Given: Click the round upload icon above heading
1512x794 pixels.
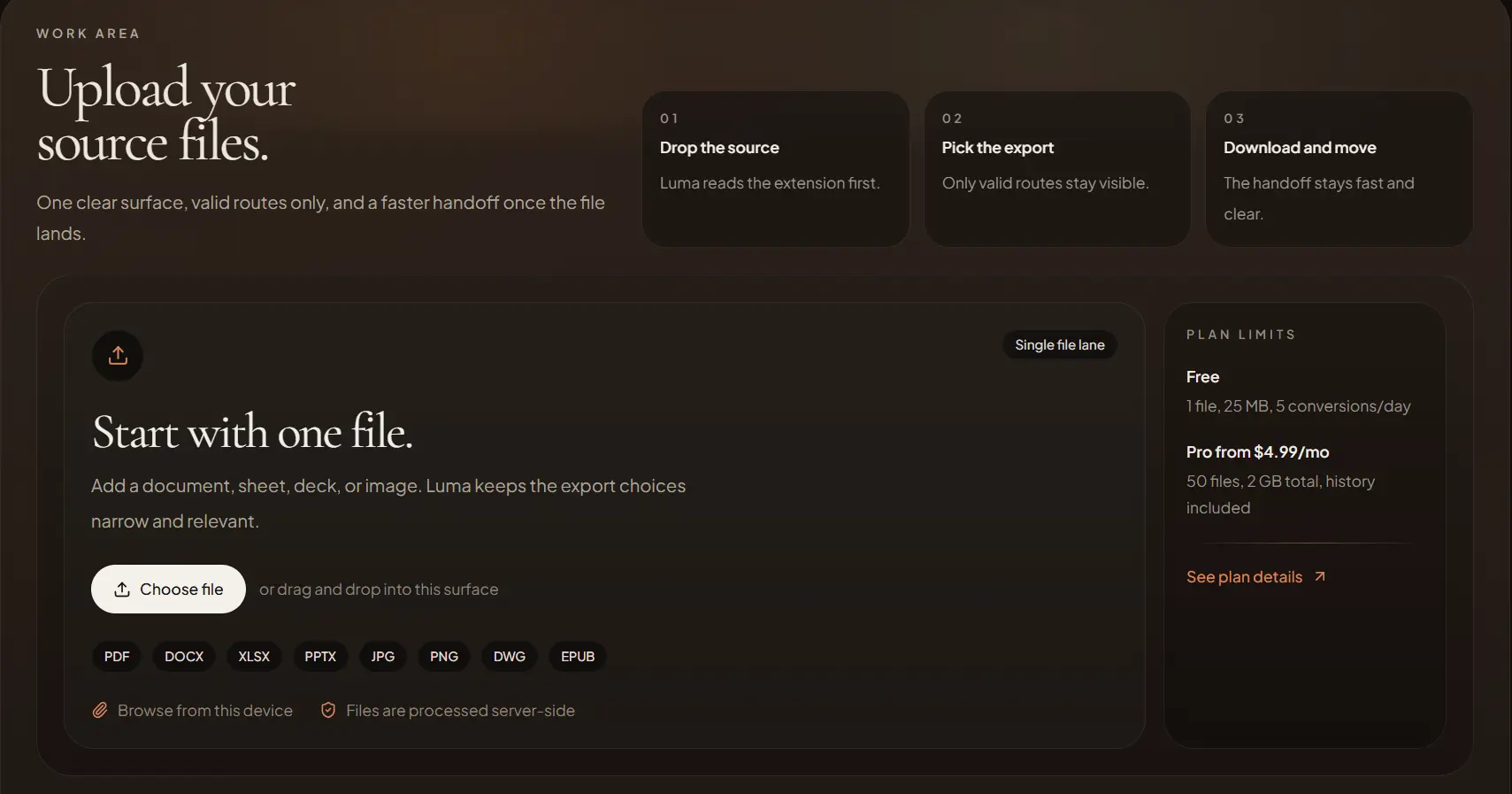Looking at the screenshot, I should tap(118, 356).
